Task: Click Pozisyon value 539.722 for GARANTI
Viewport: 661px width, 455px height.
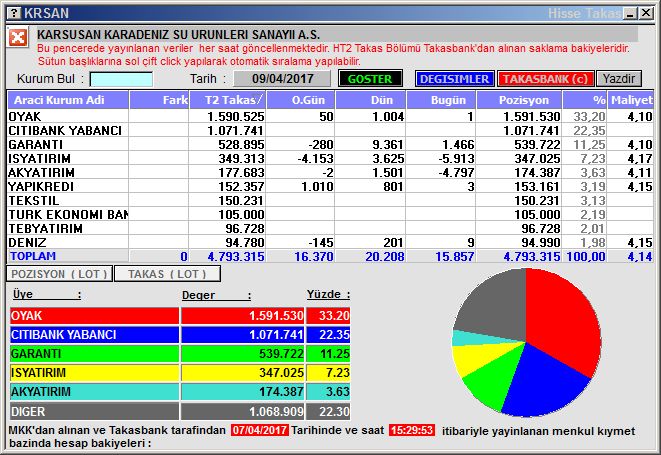Action: coord(537,145)
